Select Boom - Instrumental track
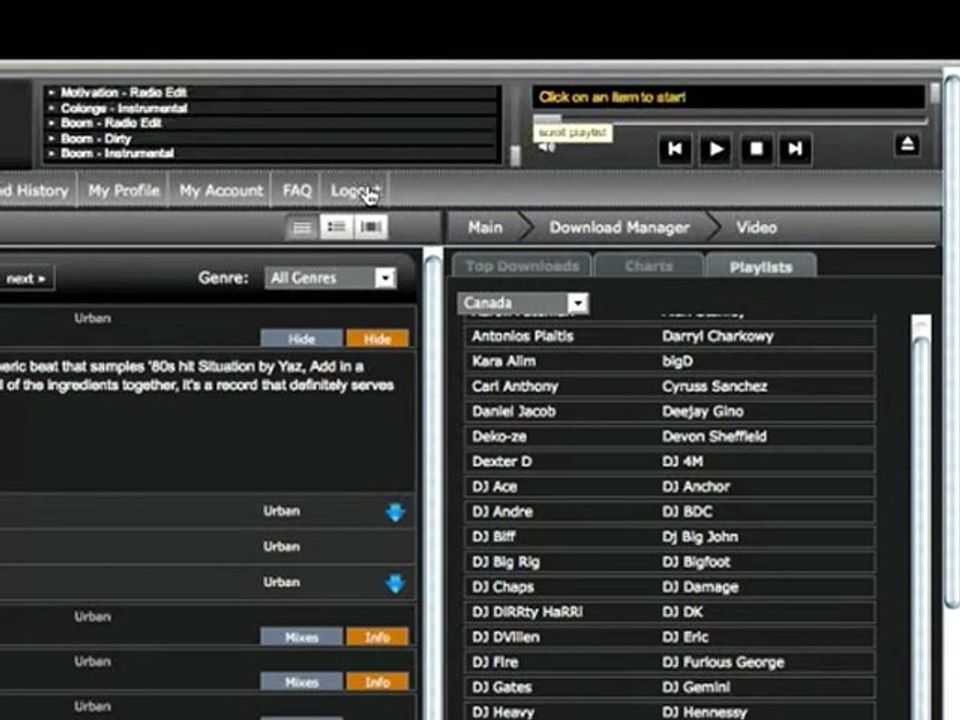 coord(118,153)
